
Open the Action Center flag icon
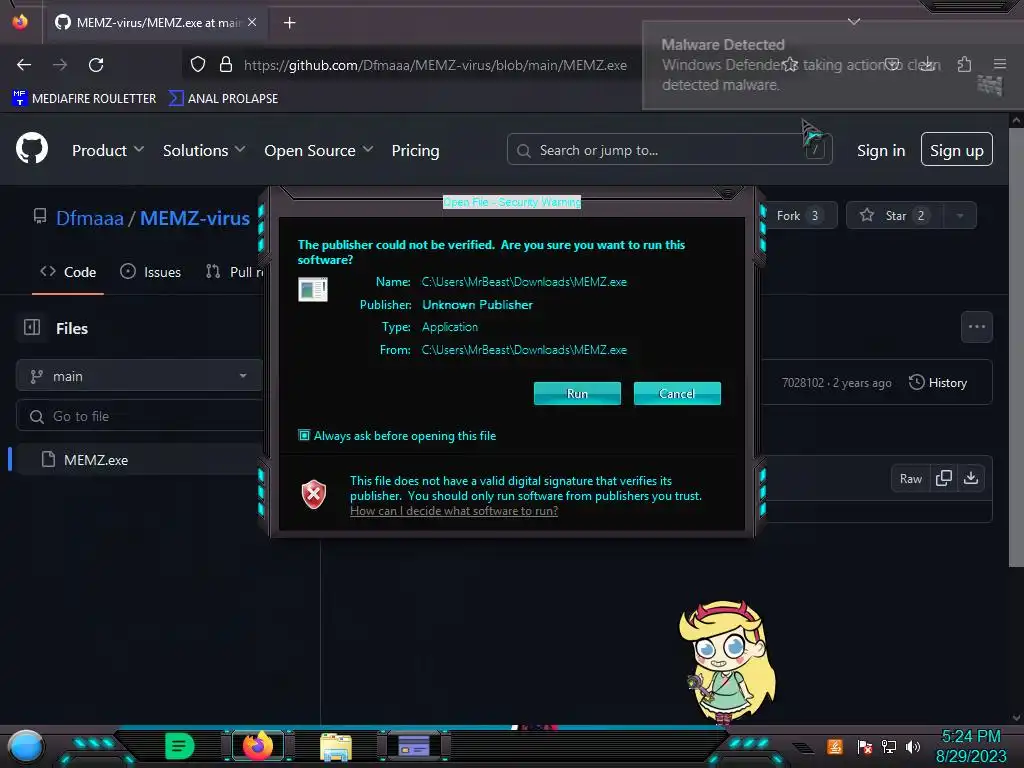[865, 746]
